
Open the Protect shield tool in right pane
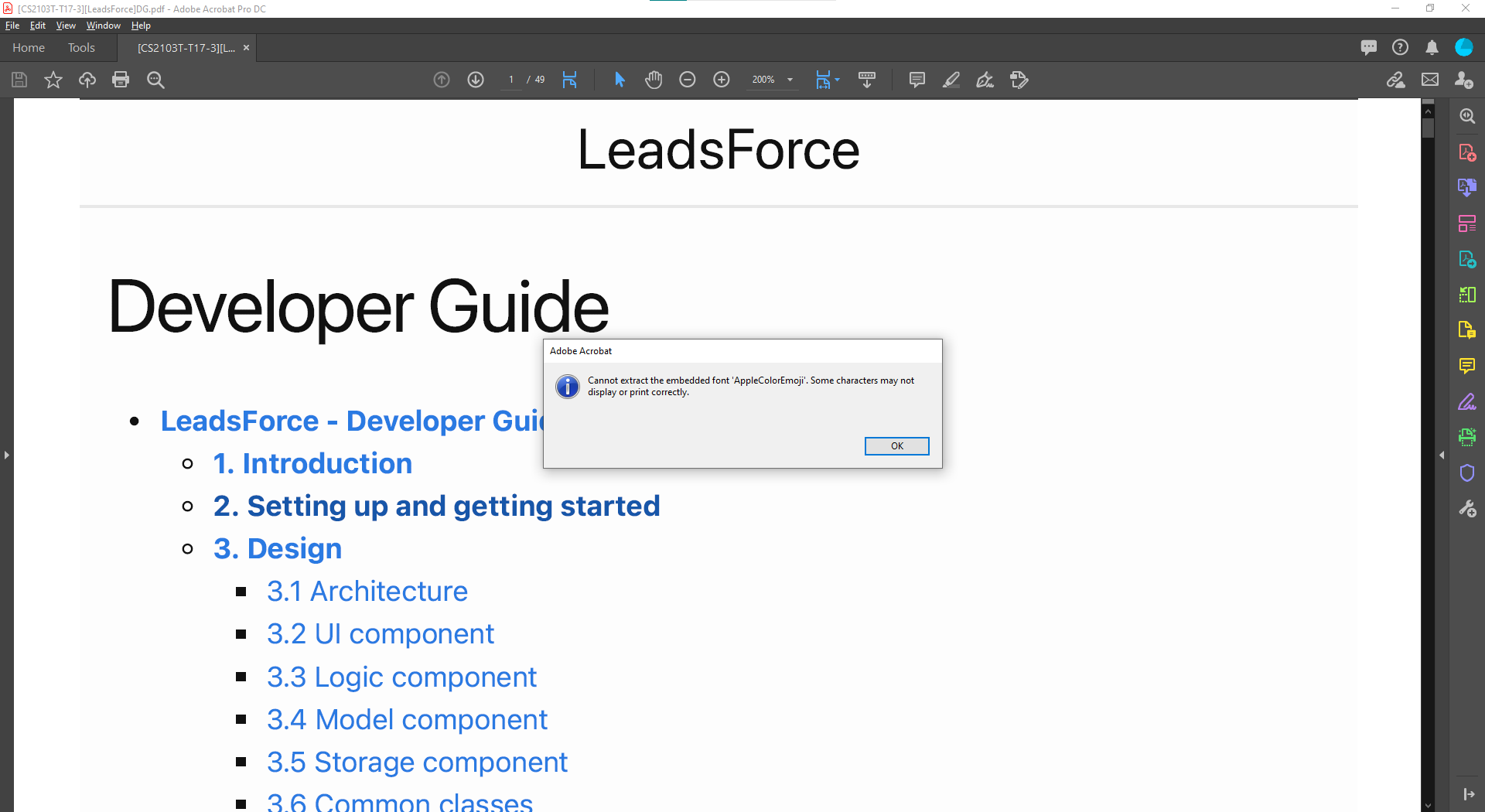pyautogui.click(x=1467, y=473)
